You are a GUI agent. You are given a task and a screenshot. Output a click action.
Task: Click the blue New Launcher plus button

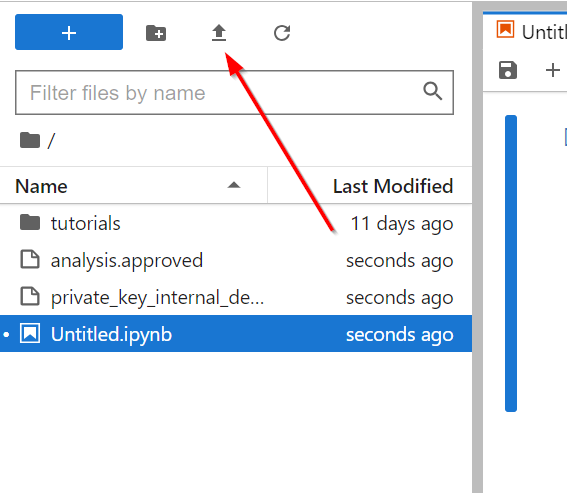tap(69, 32)
